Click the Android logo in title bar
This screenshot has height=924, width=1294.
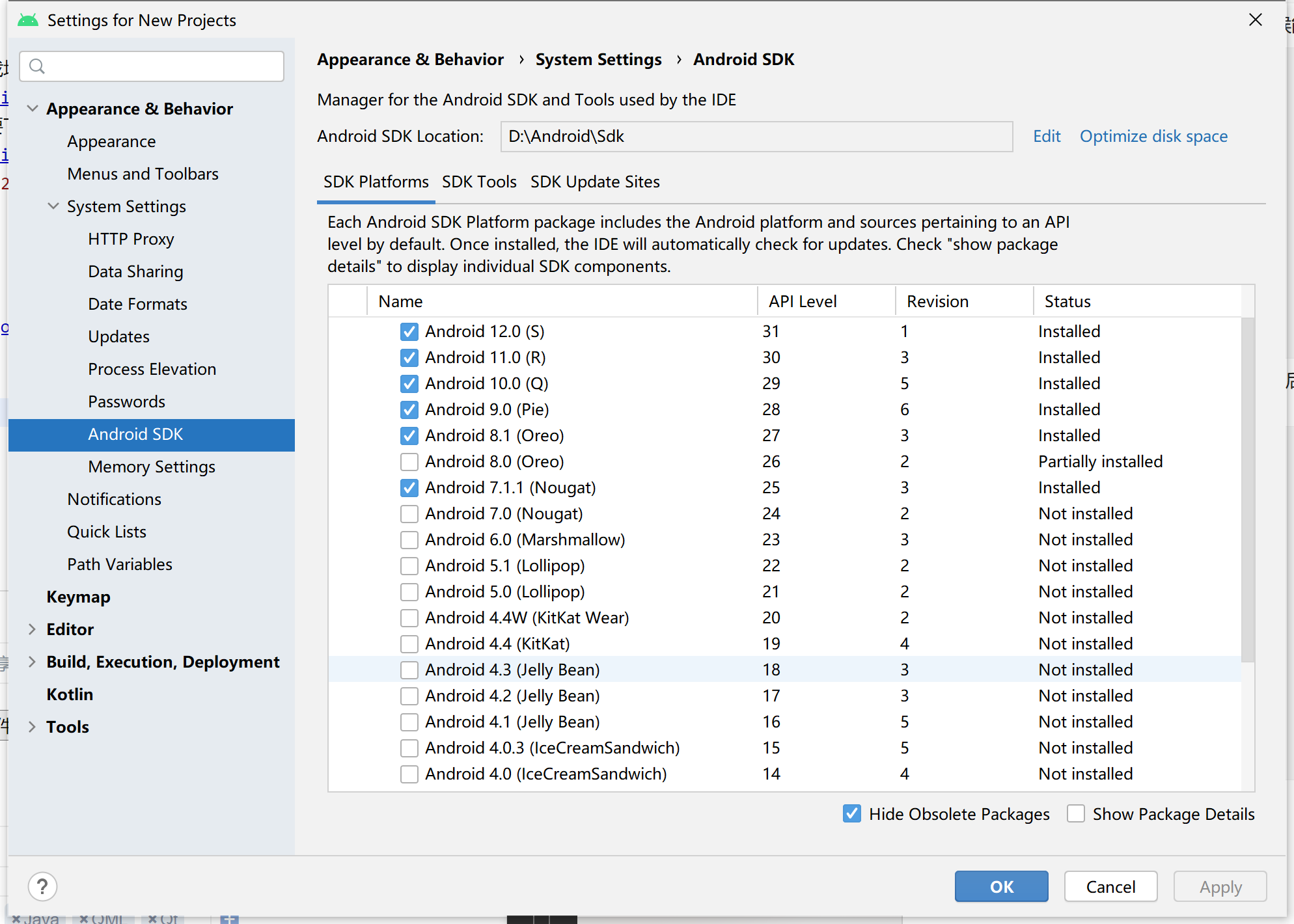(27, 20)
